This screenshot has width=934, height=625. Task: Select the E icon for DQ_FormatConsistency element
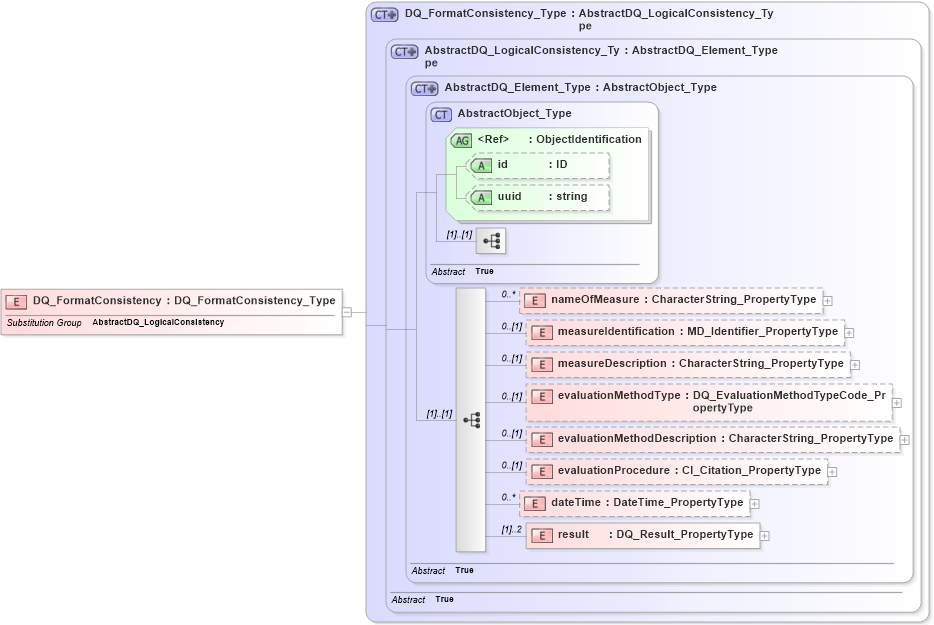tap(15, 300)
